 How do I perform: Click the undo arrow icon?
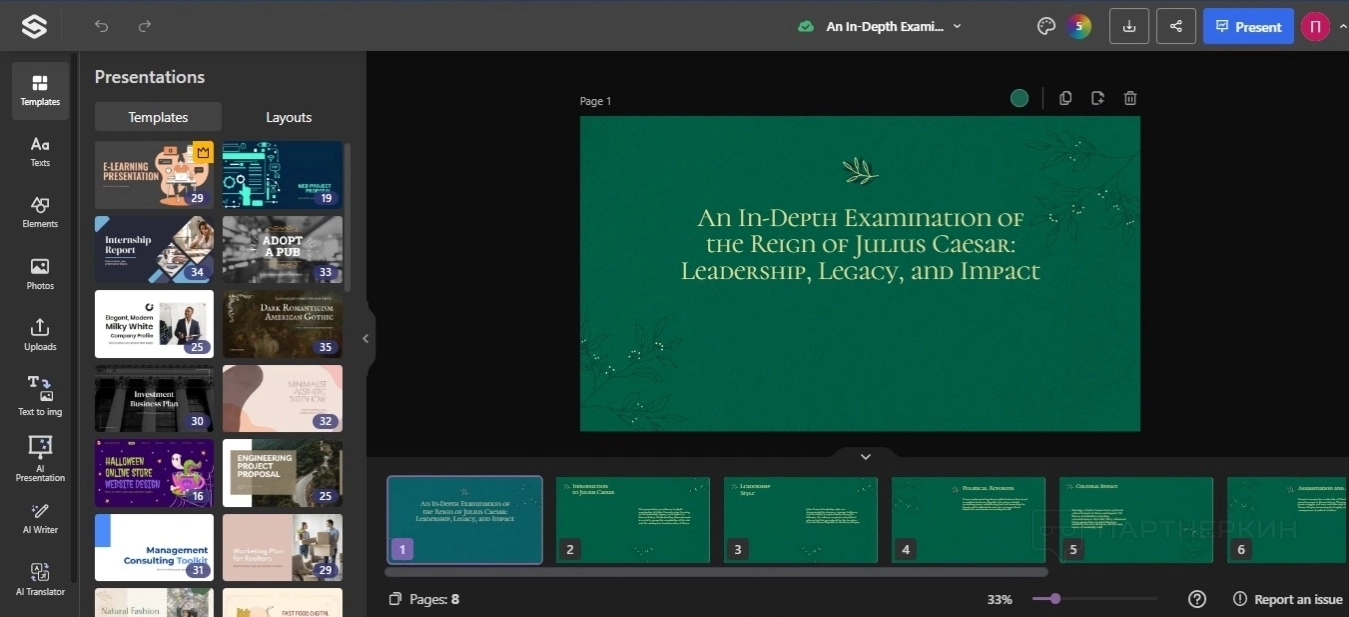pyautogui.click(x=101, y=26)
